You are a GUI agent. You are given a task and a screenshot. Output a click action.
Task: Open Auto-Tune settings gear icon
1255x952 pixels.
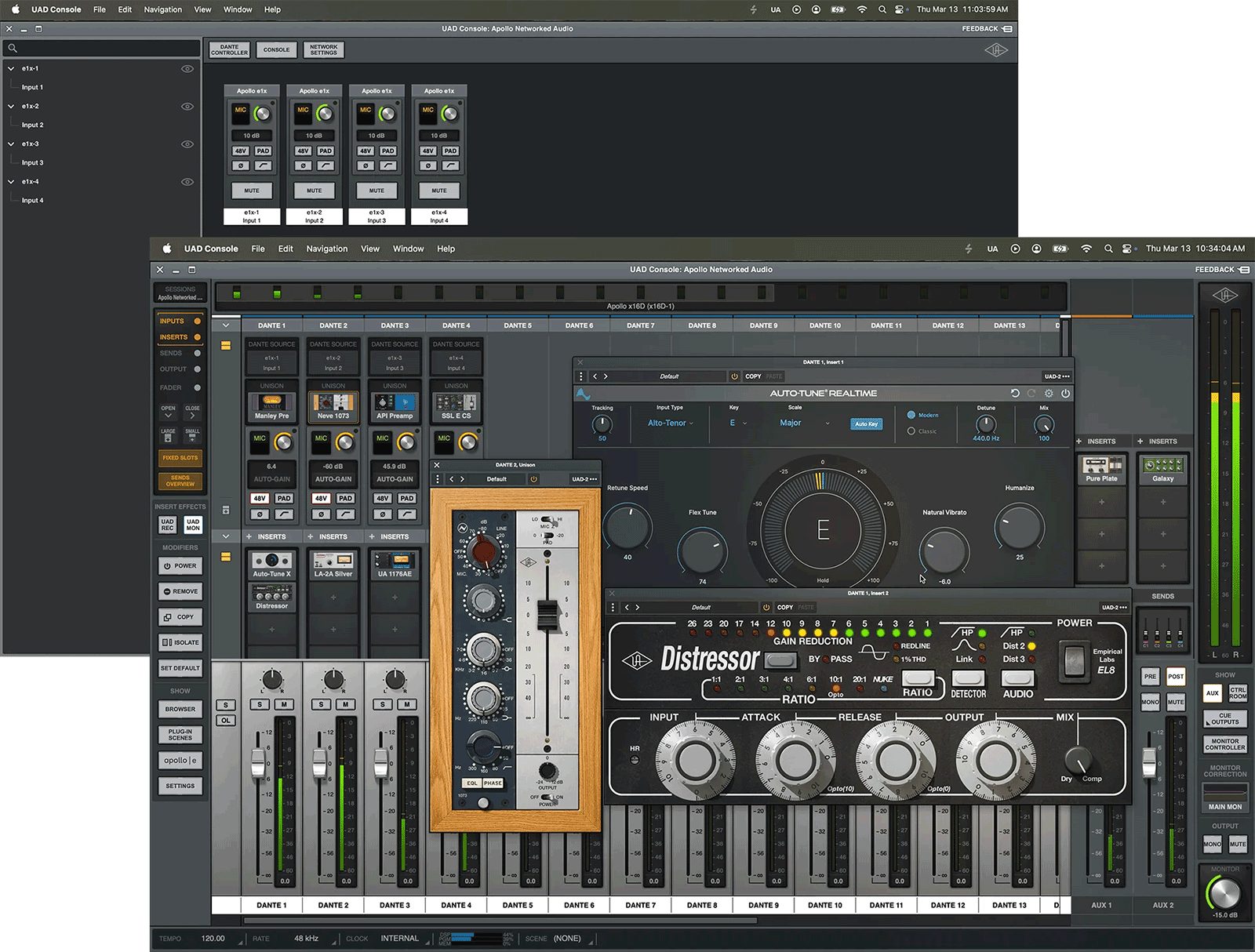(x=1049, y=394)
